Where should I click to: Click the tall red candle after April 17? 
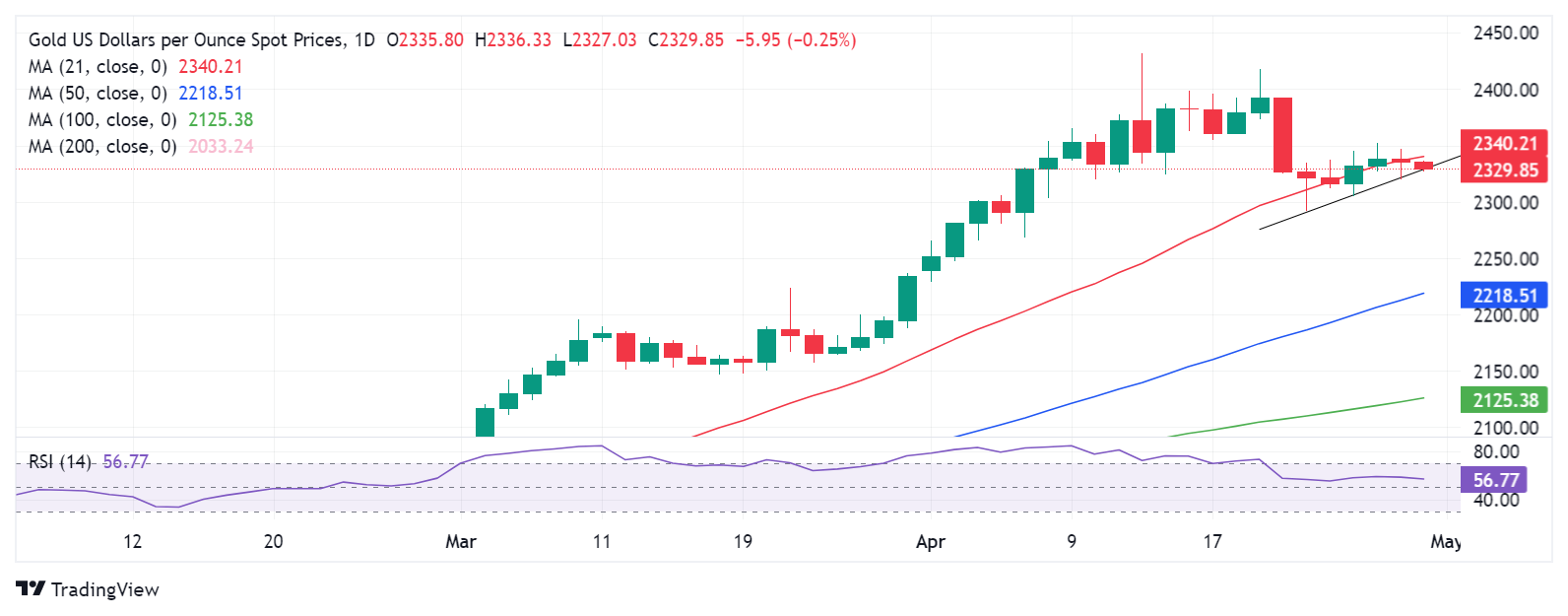(1282, 135)
